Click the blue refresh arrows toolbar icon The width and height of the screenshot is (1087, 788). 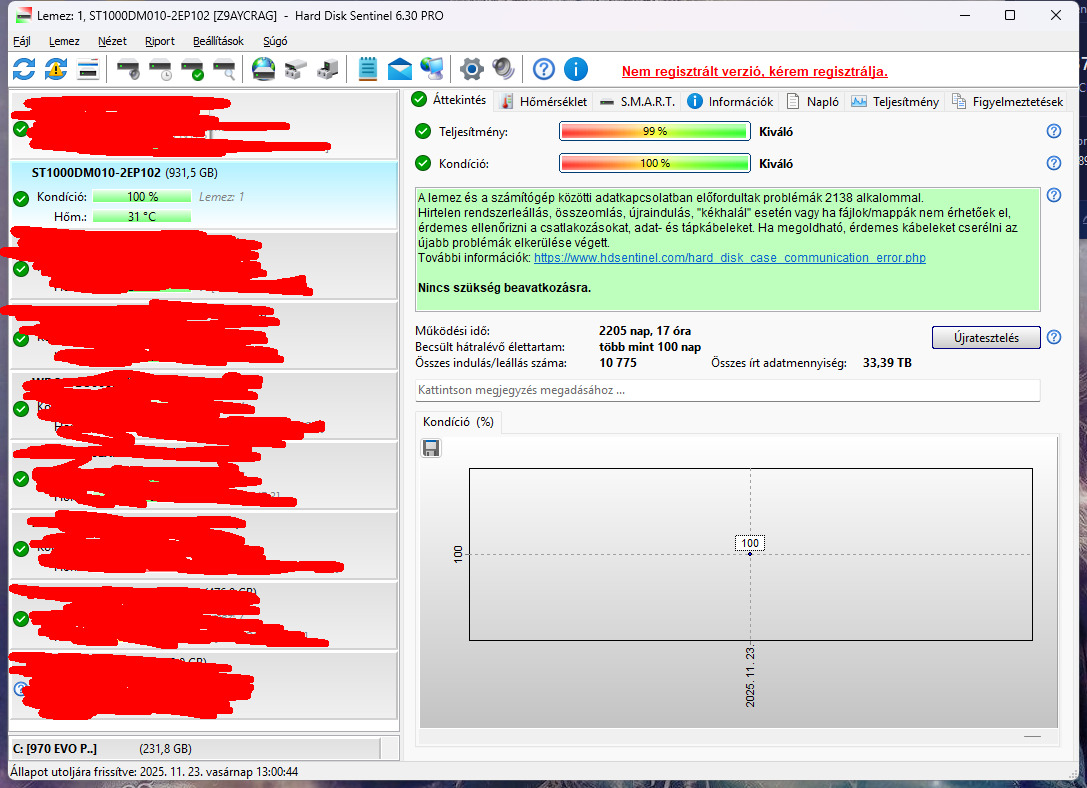pos(24,69)
